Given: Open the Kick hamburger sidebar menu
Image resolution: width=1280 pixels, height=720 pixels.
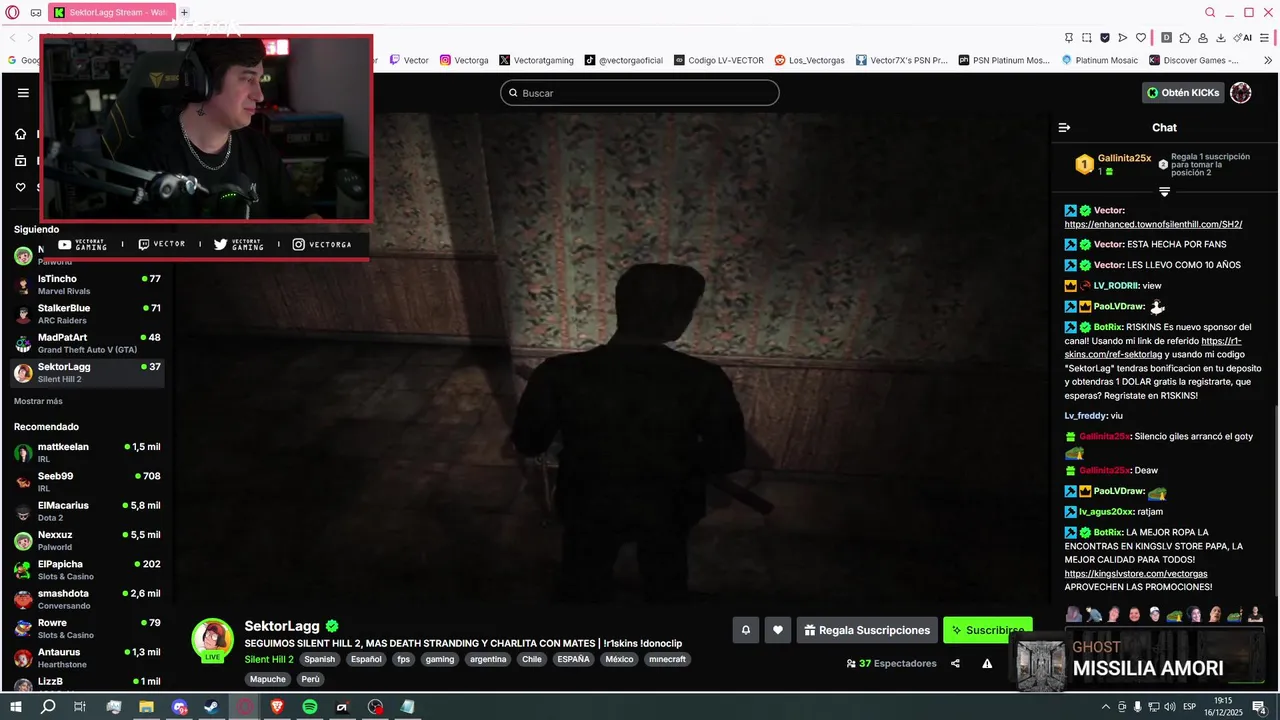Looking at the screenshot, I should point(23,93).
